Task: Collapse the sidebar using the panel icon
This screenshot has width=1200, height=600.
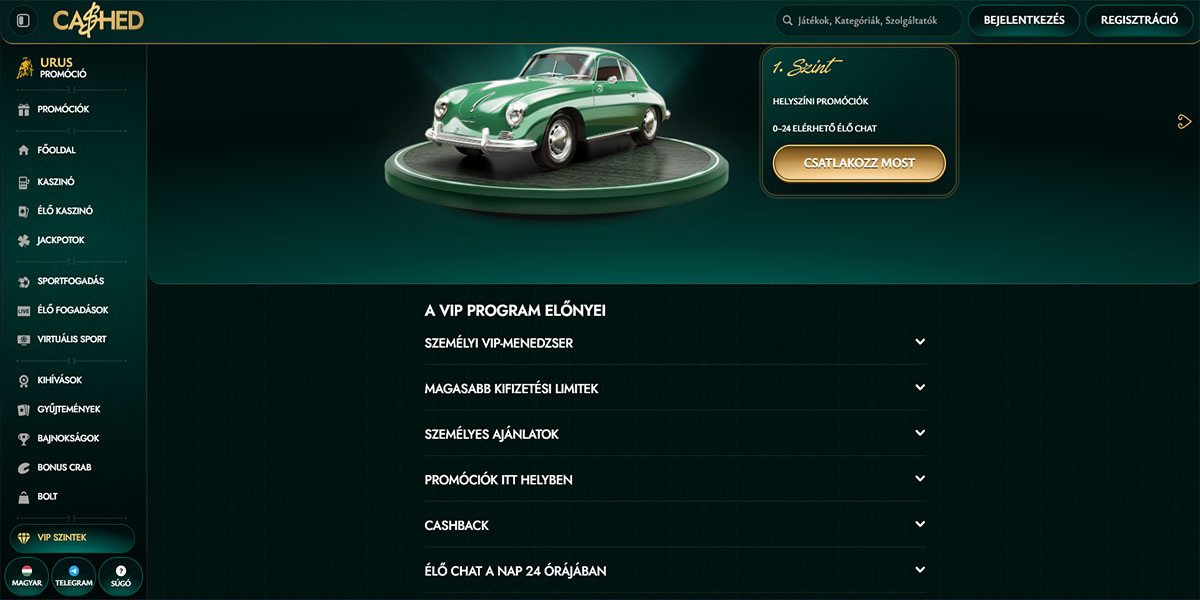Action: pyautogui.click(x=24, y=20)
